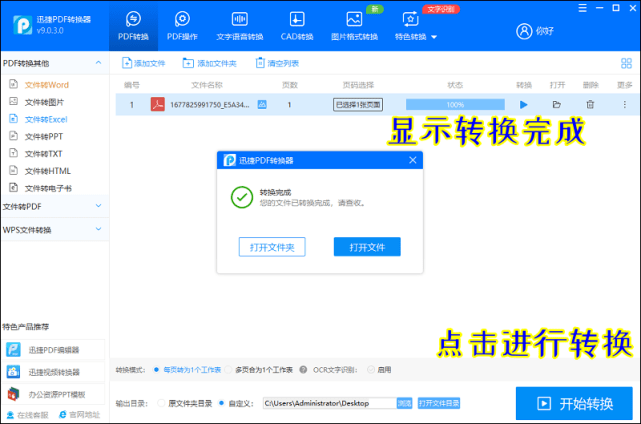Open 迅捷视频转换器 product recommendation
This screenshot has height=424, width=641.
point(53,372)
